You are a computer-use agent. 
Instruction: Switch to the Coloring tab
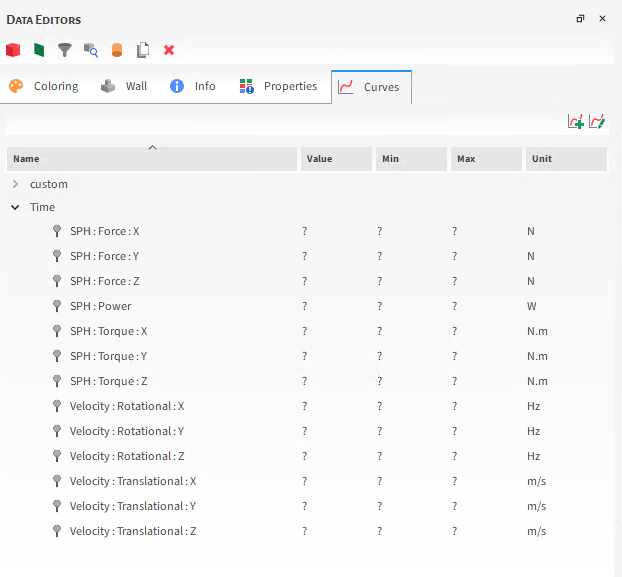44,86
